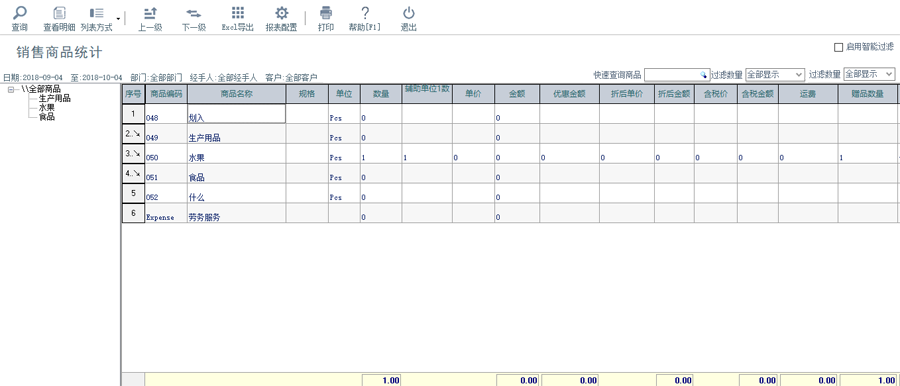The height and width of the screenshot is (386, 900).
Task: Click the 劳务服务 name cell
Action: [x=236, y=213]
